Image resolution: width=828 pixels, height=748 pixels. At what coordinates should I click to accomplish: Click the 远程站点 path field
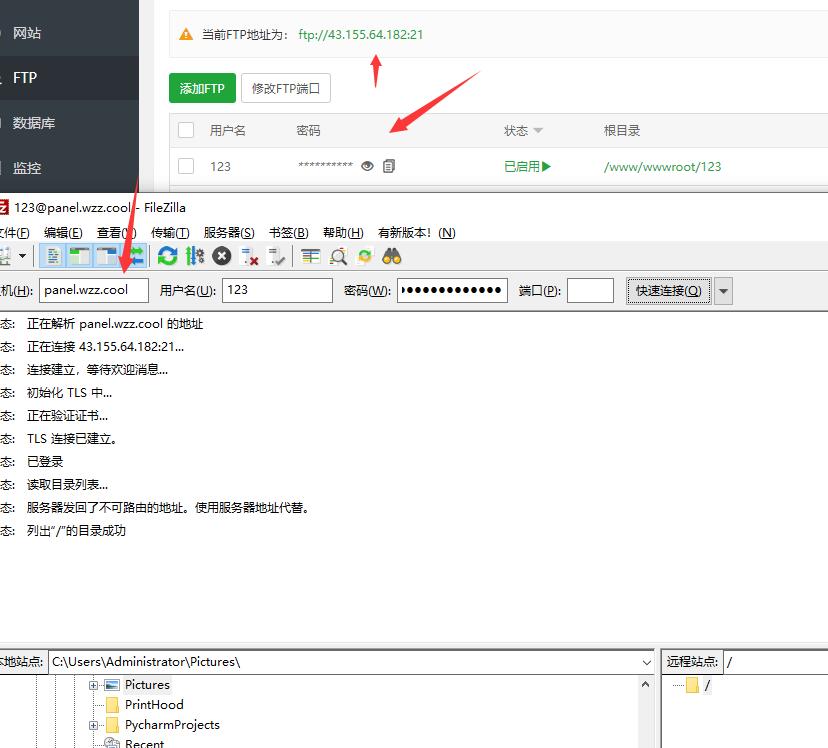point(776,662)
